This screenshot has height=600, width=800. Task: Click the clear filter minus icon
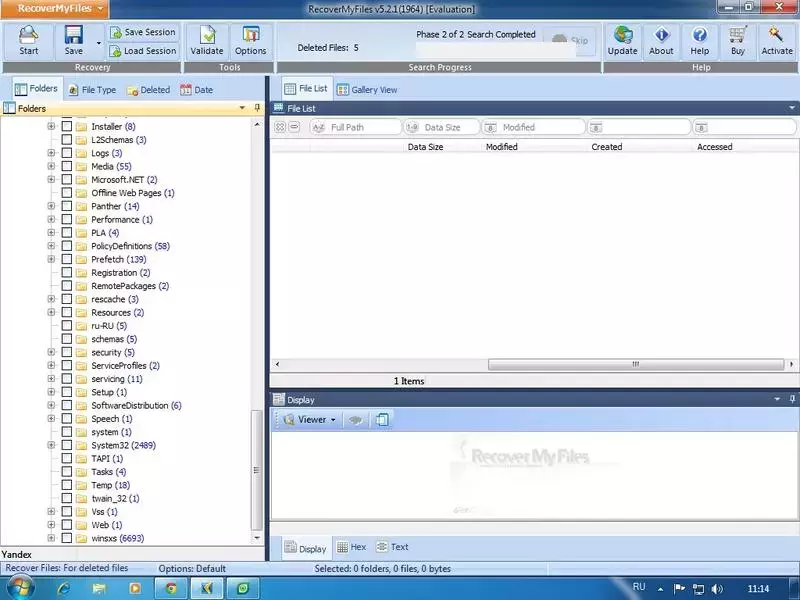pyautogui.click(x=294, y=127)
